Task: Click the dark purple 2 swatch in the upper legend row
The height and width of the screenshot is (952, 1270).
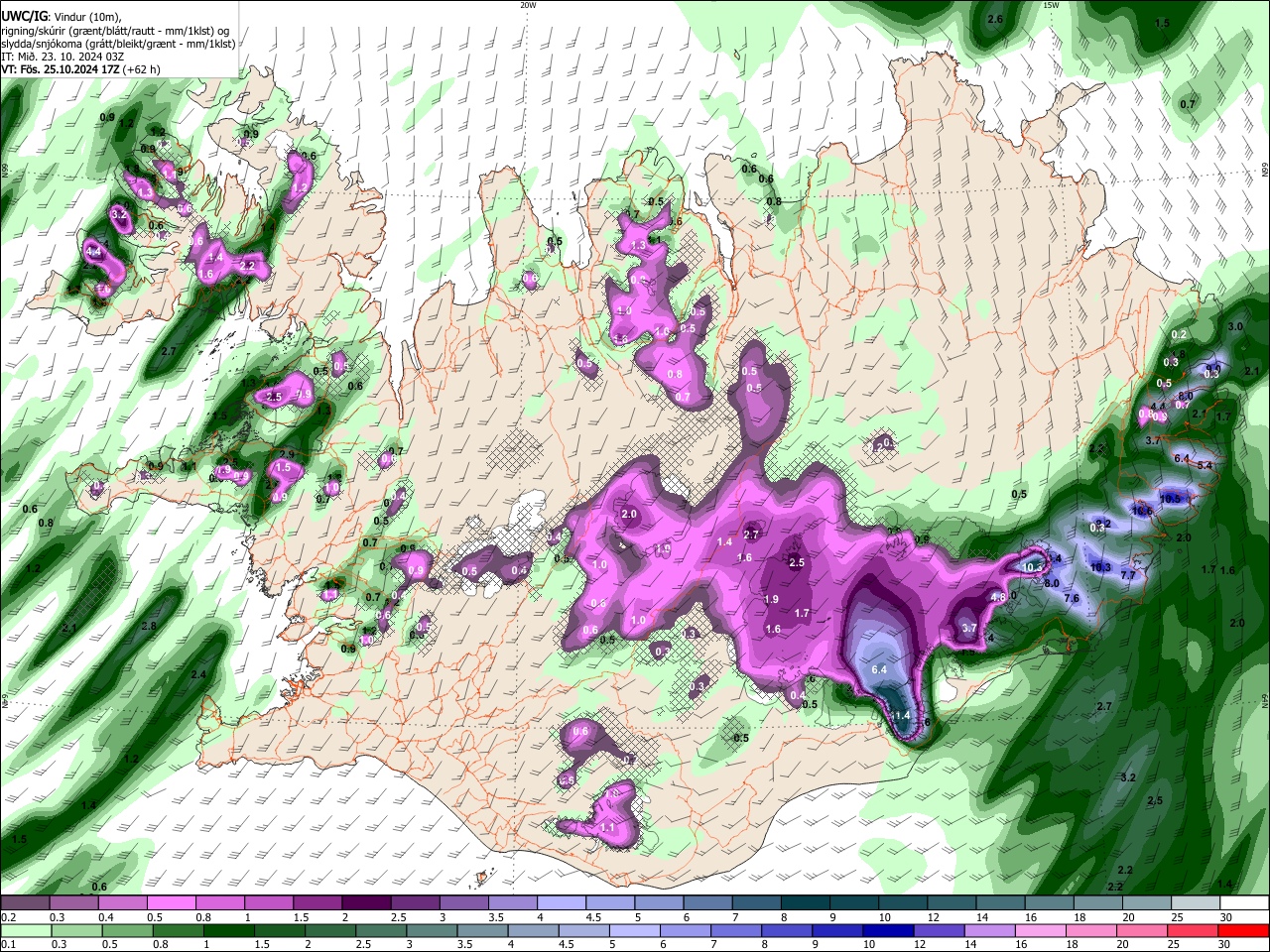Action: tap(365, 902)
